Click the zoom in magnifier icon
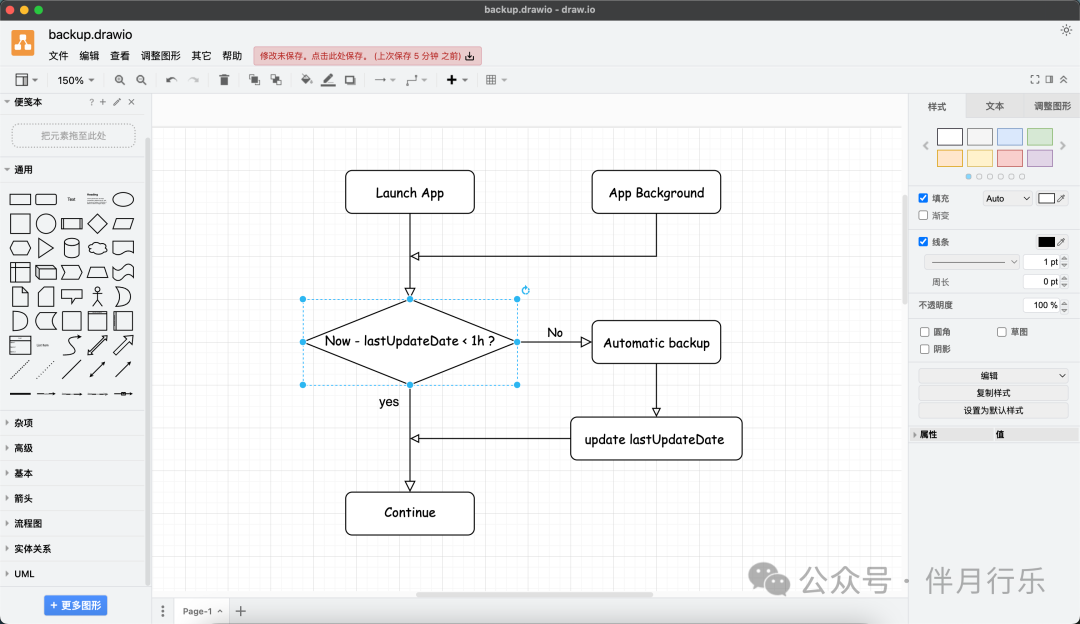The width and height of the screenshot is (1080, 624). [120, 80]
